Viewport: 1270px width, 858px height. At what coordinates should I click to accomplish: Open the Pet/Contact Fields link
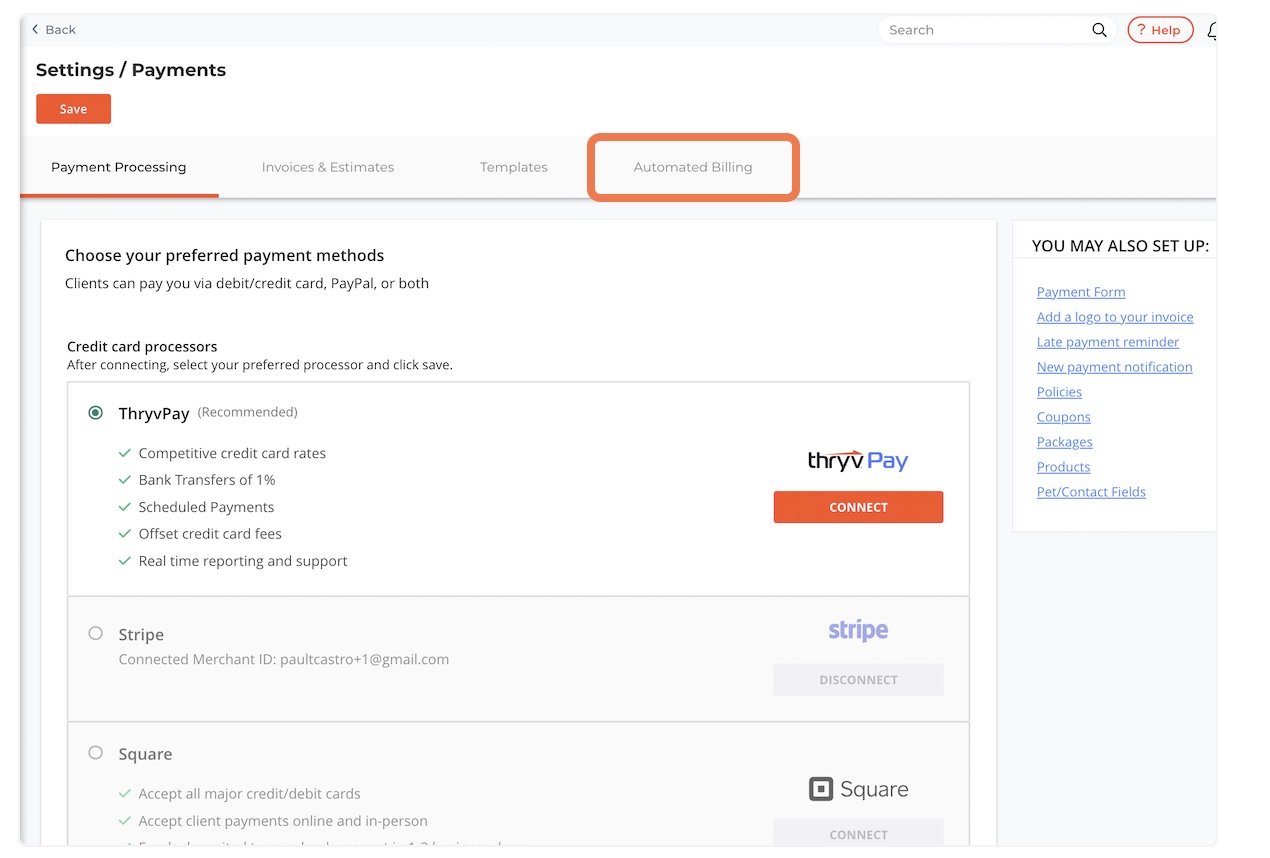pos(1091,492)
